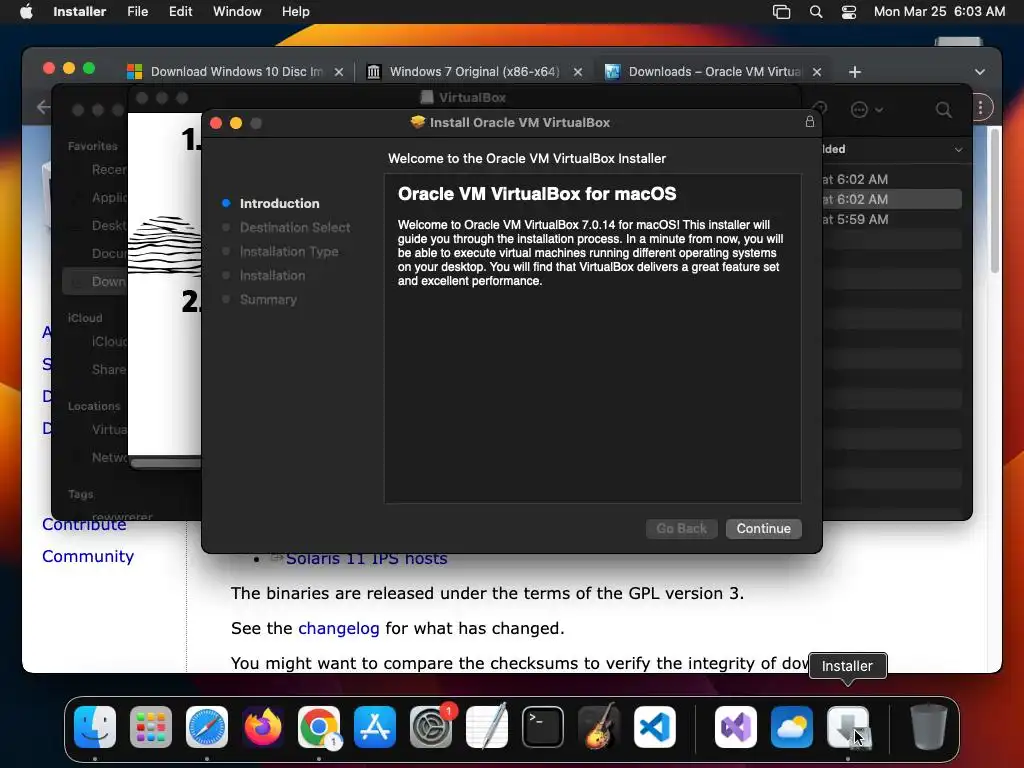
Task: Open the cloud app icon in Dock
Action: pyautogui.click(x=792, y=727)
